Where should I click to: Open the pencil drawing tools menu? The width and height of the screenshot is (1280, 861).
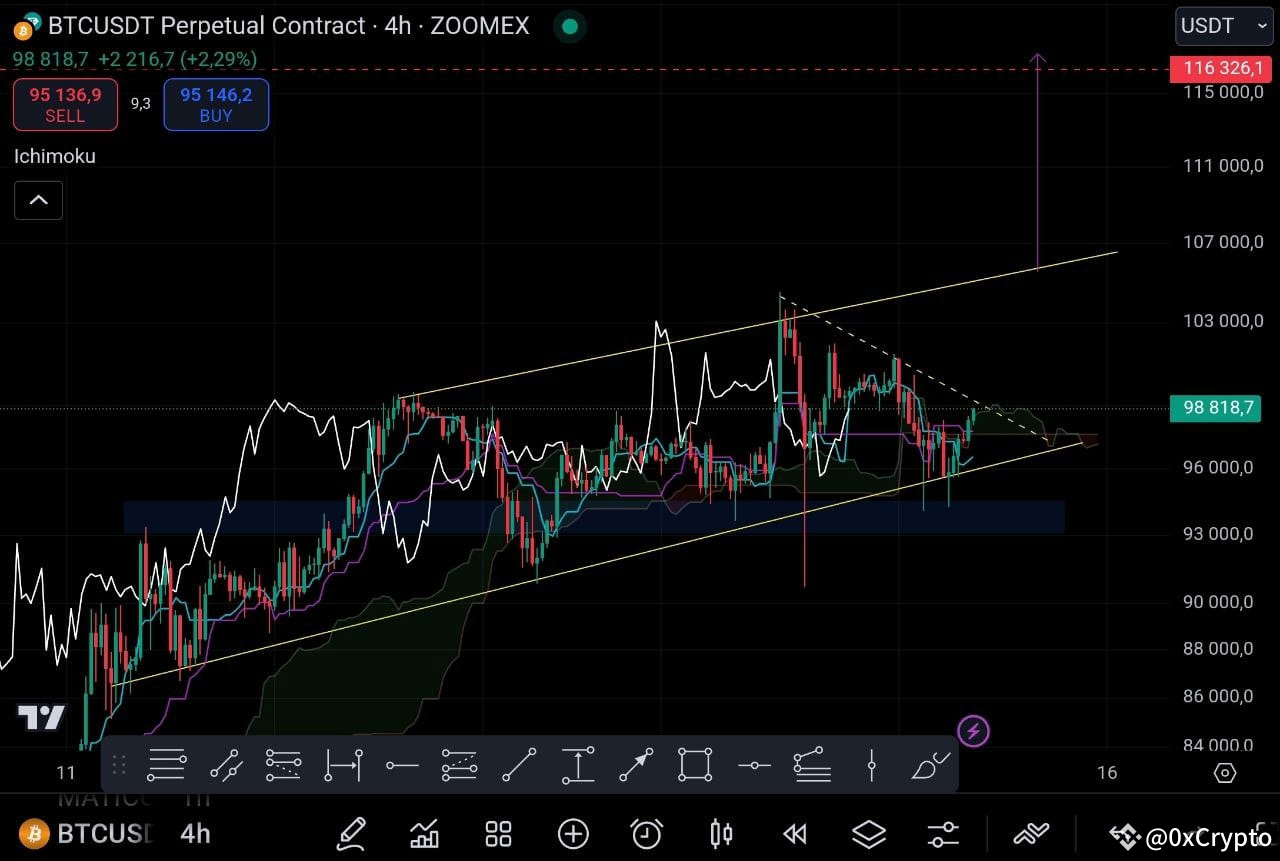coord(352,833)
